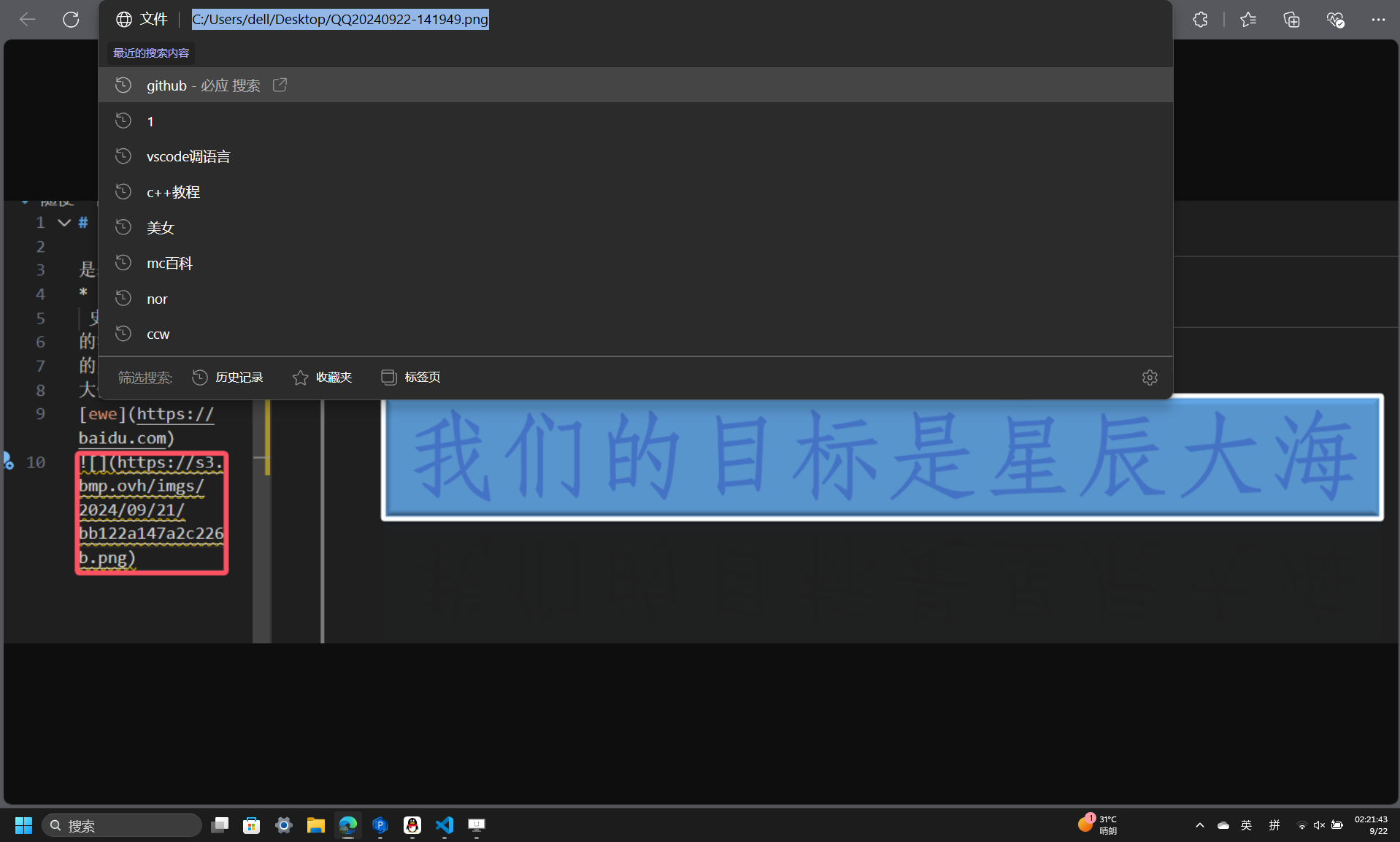
Task: Open the Collections panel icon
Action: (x=1291, y=20)
